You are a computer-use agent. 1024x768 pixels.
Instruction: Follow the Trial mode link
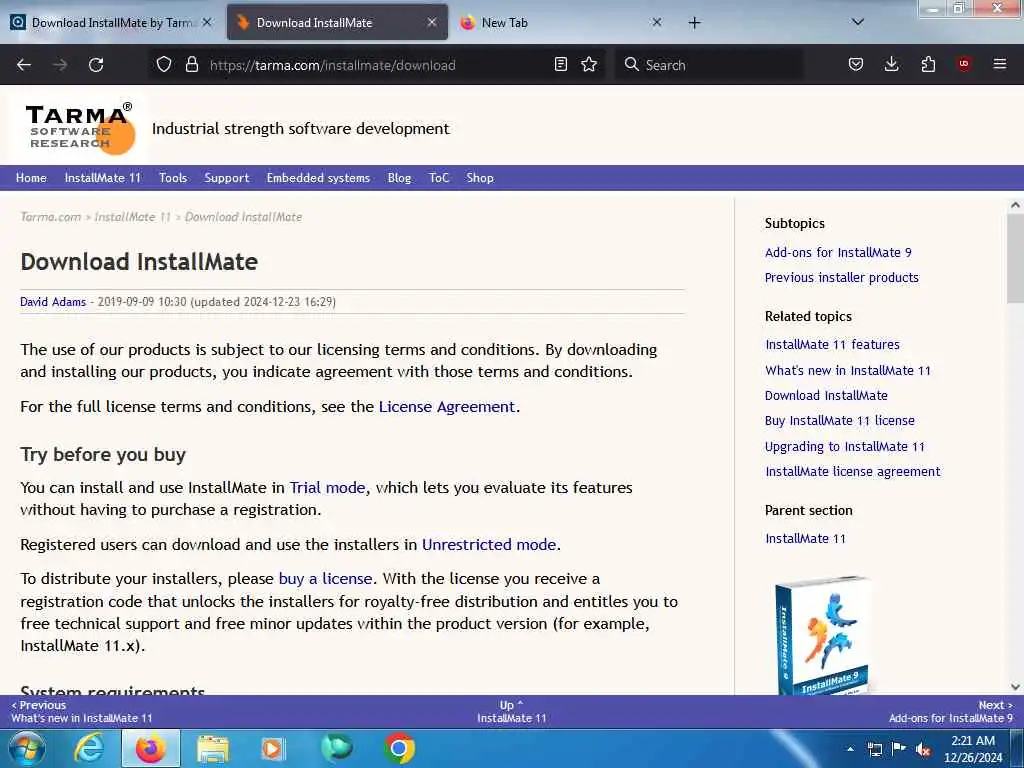pos(327,488)
